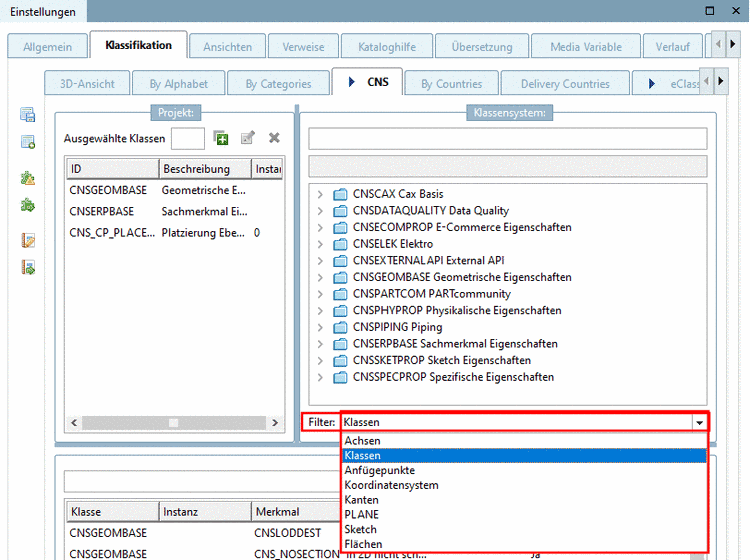Sort by the Beschreibung column header

[205, 169]
